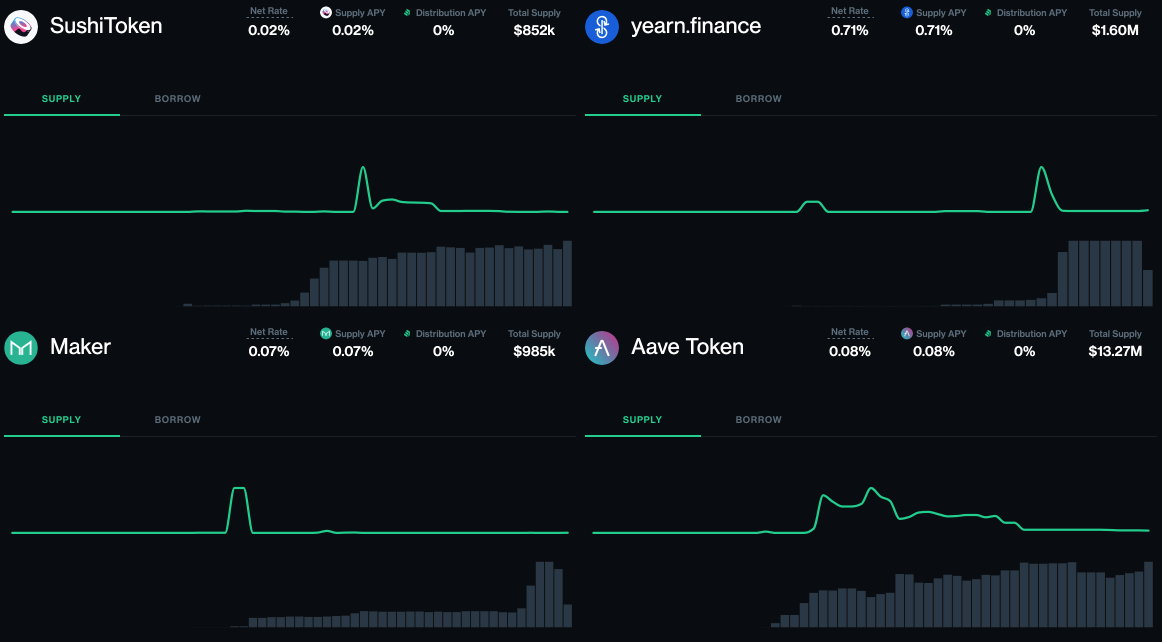Click COMP icon next to Aave Distribution APY
1162x642 pixels.
click(x=988, y=334)
